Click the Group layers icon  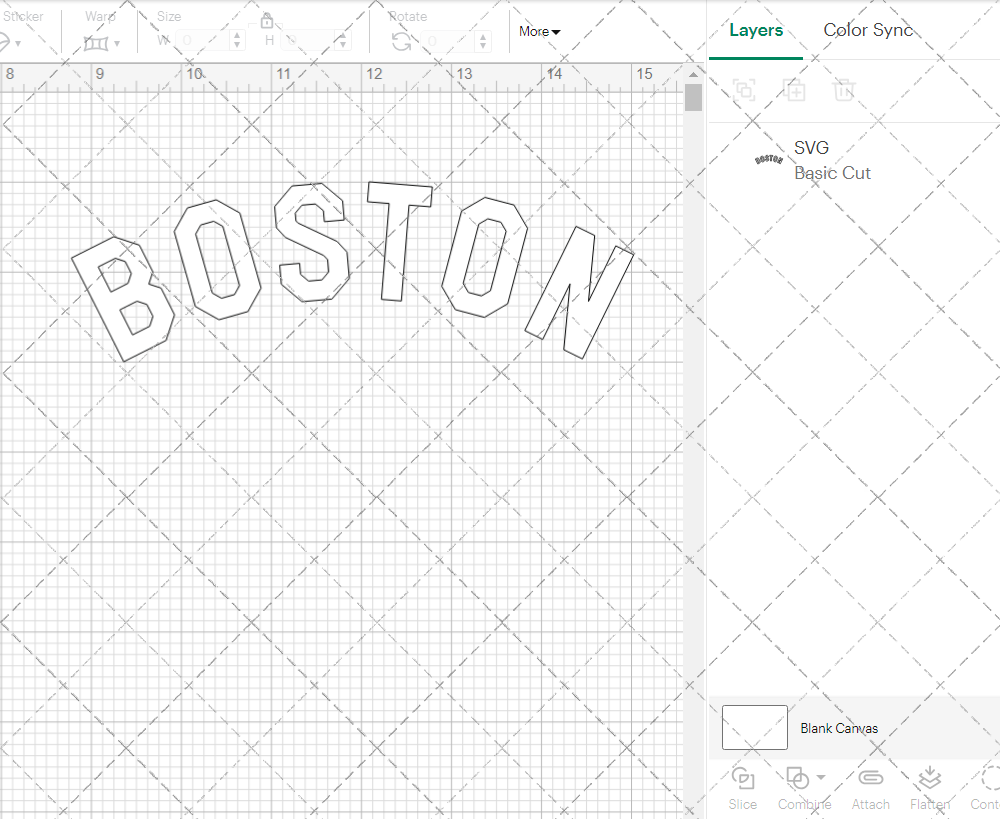pos(744,90)
